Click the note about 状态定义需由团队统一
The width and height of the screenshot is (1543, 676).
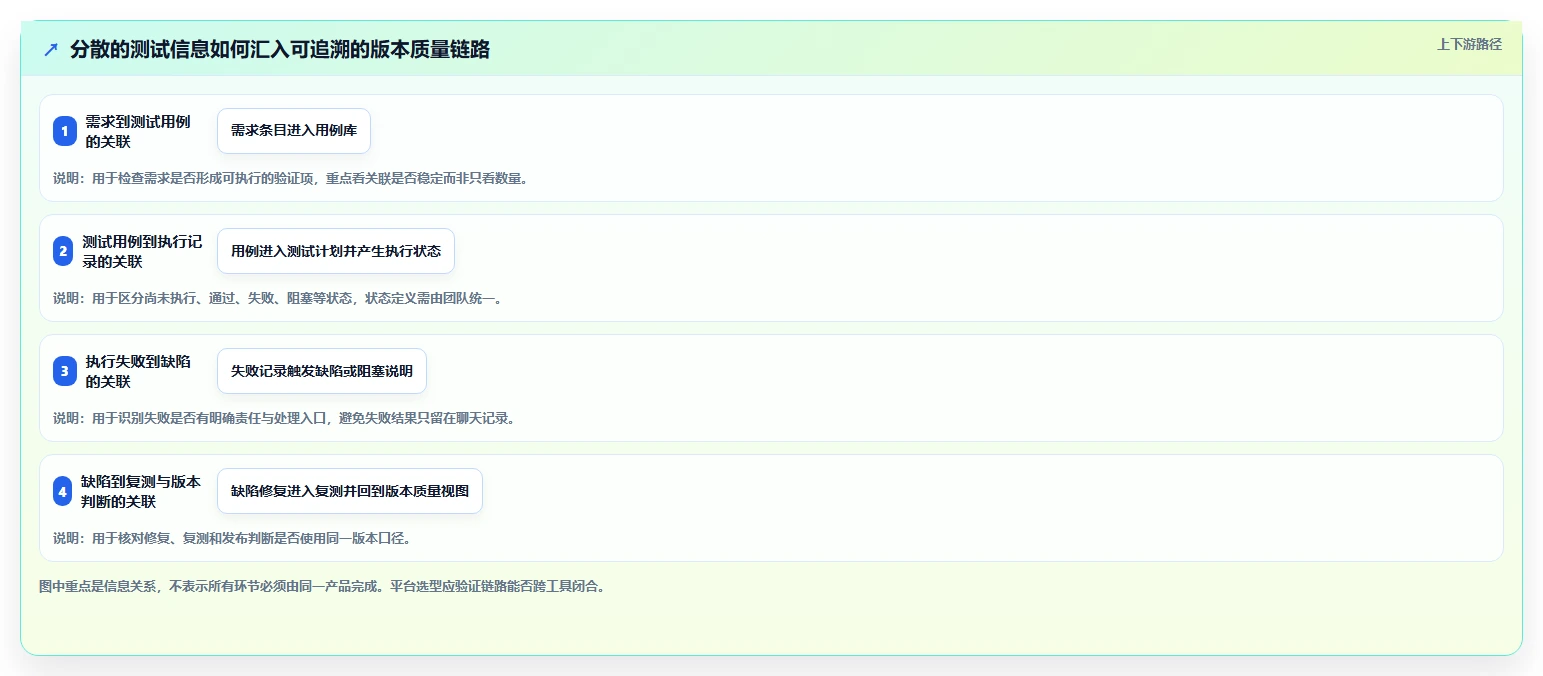tap(277, 298)
